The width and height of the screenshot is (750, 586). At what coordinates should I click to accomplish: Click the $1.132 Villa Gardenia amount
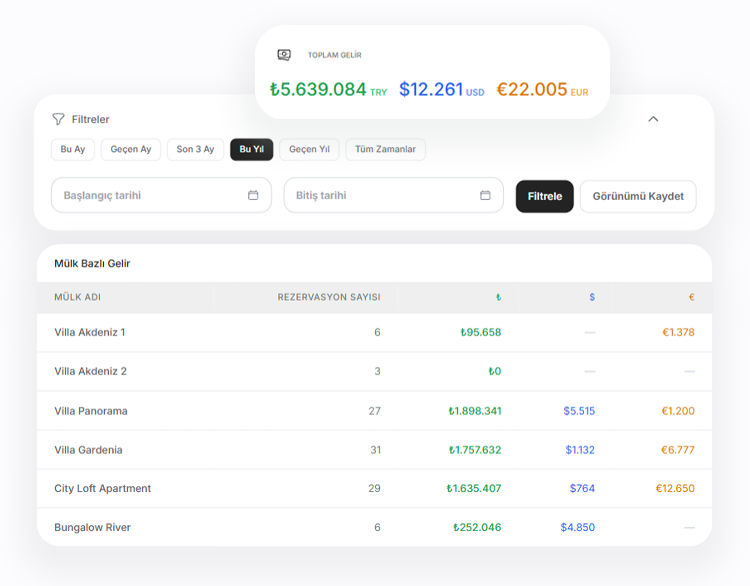[x=580, y=450]
